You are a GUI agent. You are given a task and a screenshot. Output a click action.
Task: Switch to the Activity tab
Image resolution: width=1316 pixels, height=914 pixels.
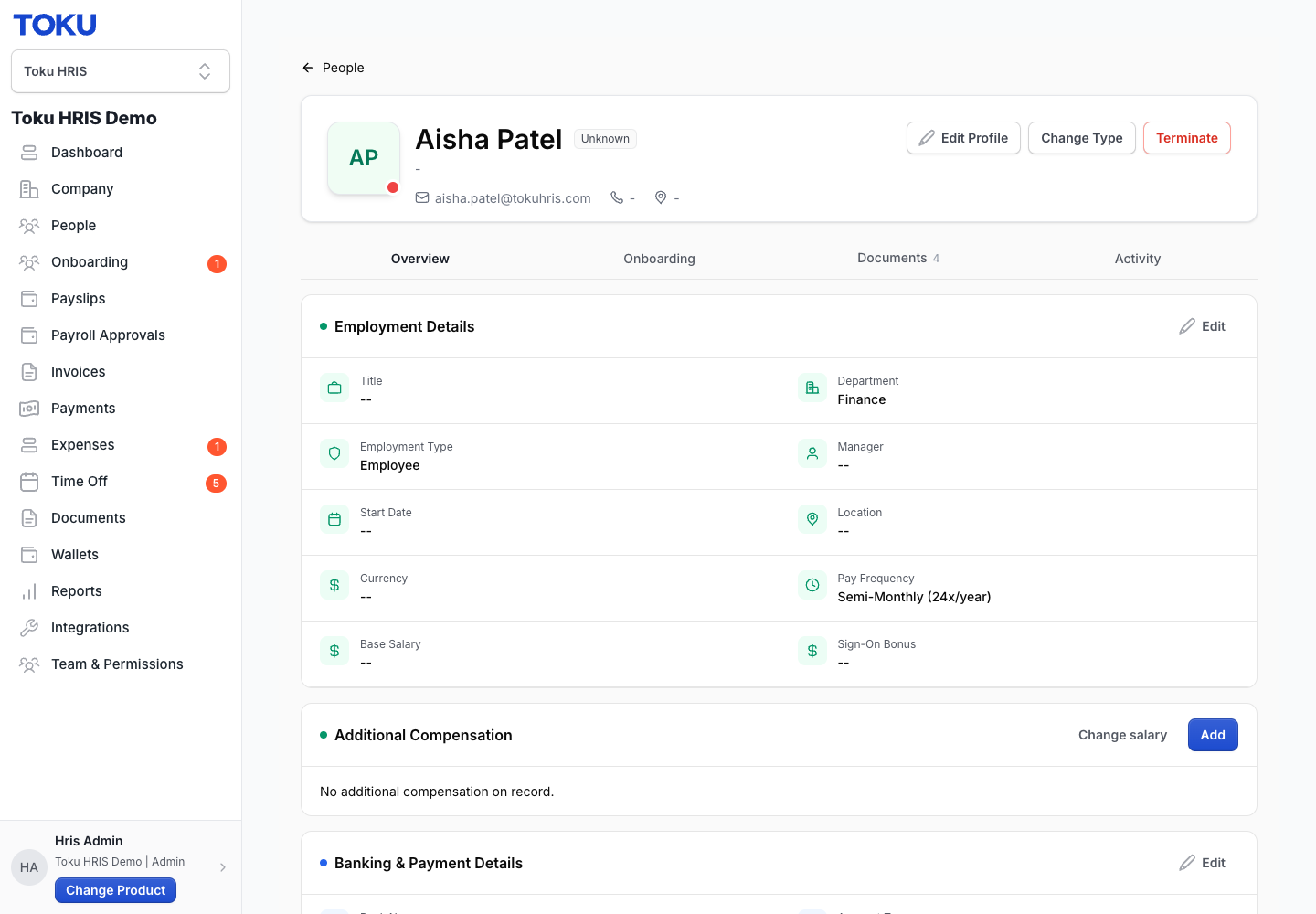point(1138,259)
